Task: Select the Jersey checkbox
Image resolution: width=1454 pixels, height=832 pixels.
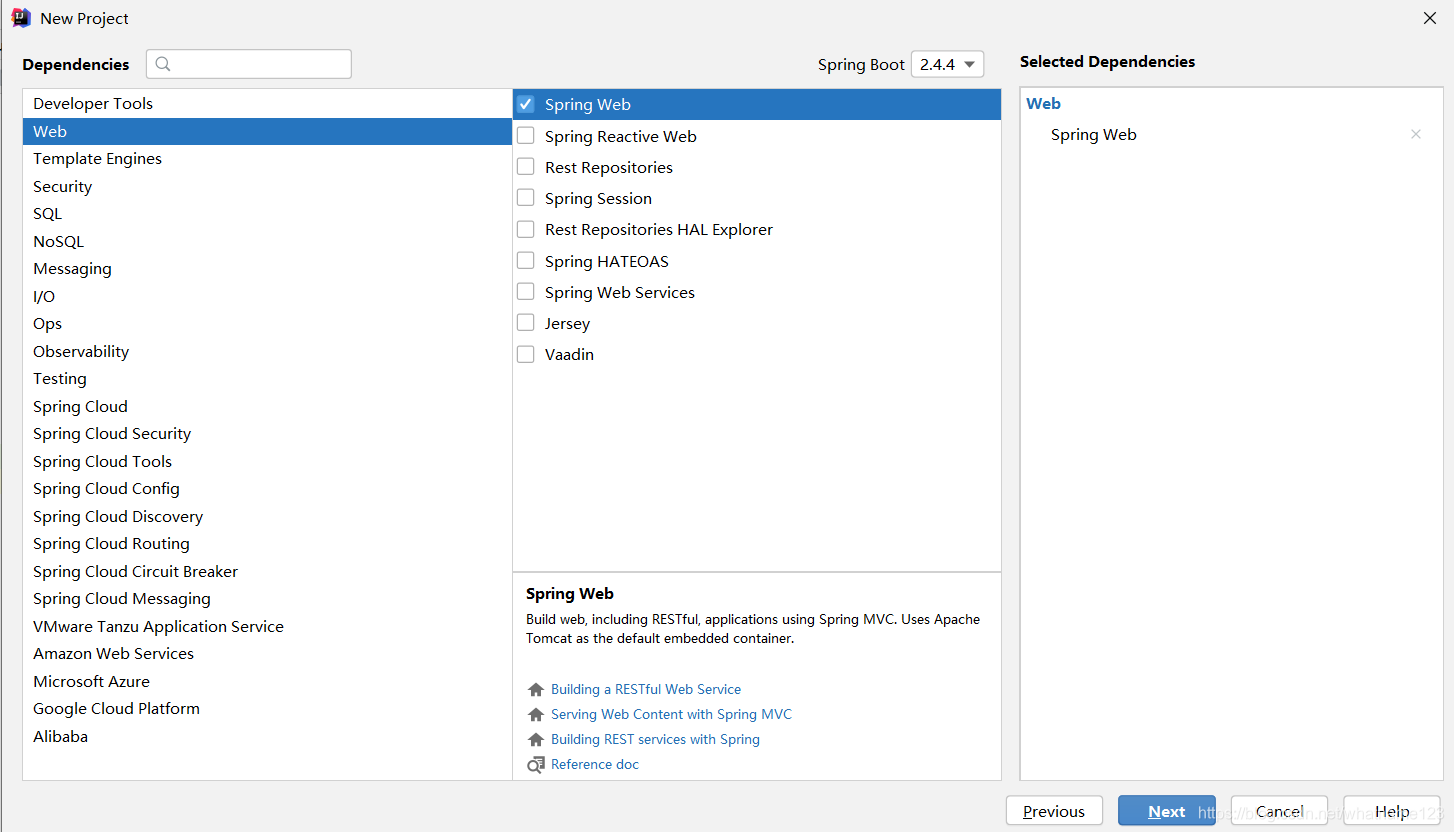Action: coord(526,323)
